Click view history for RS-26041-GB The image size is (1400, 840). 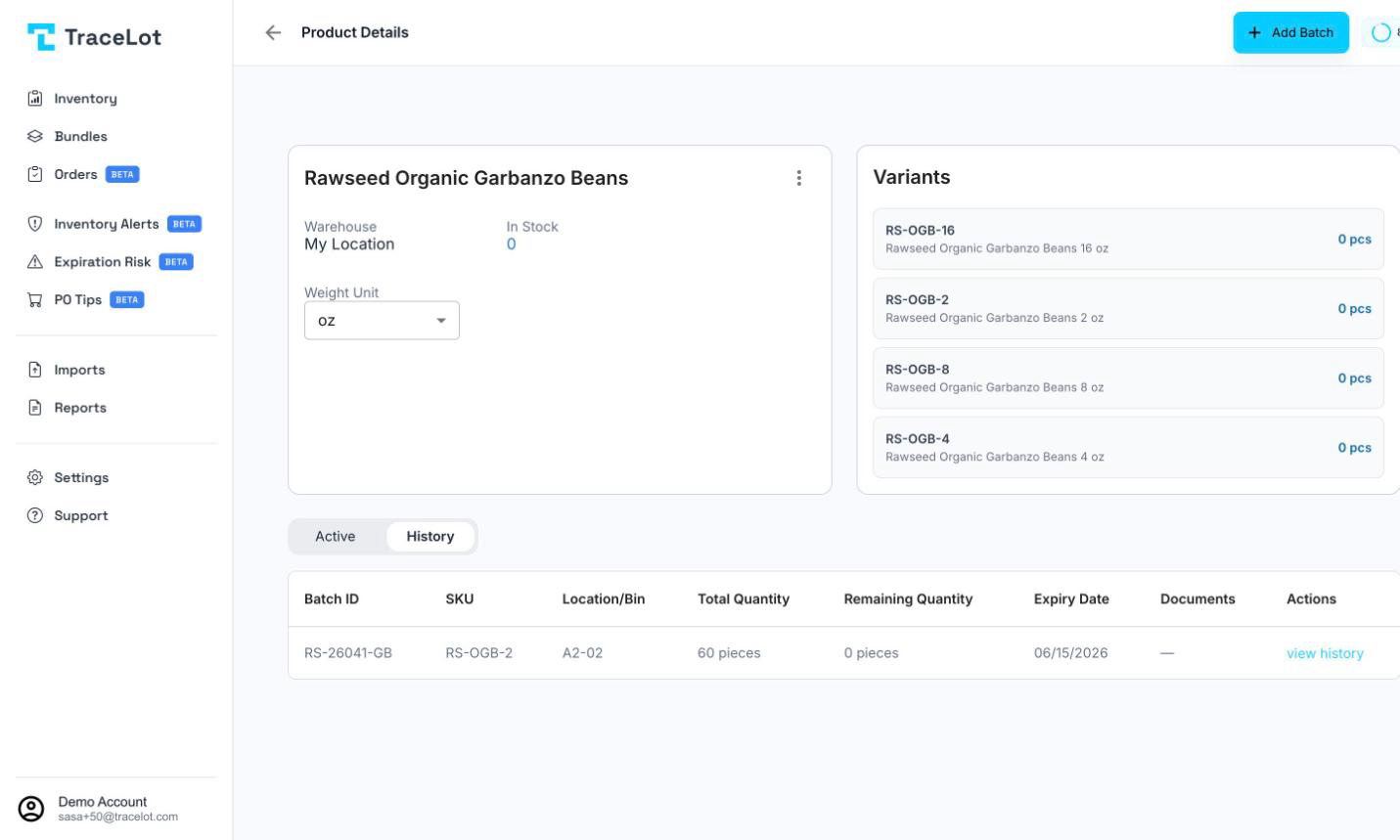click(1325, 653)
